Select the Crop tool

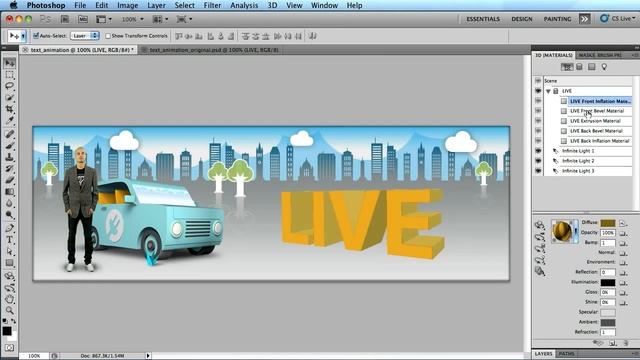pyautogui.click(x=9, y=109)
